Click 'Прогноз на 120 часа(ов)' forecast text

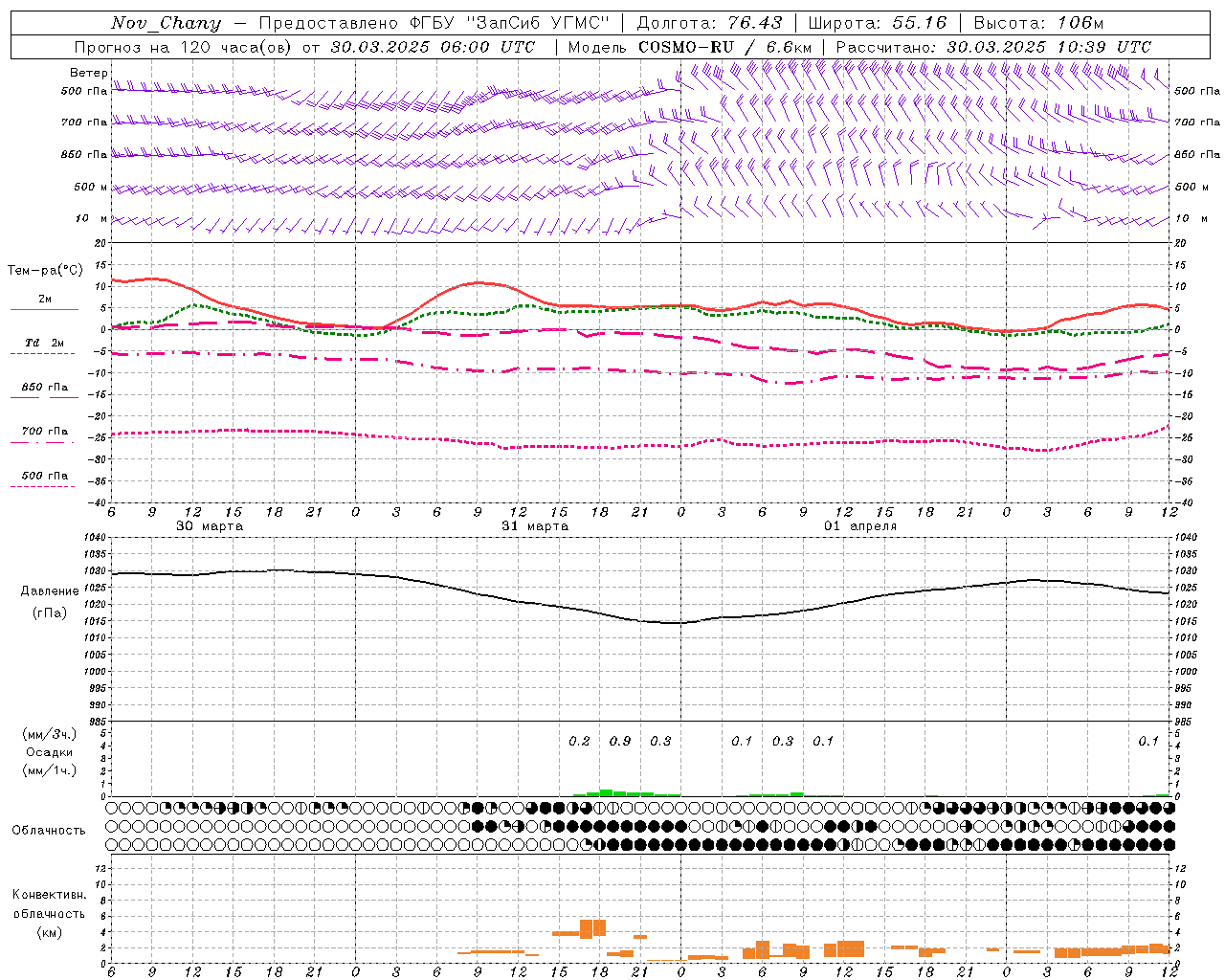click(185, 47)
